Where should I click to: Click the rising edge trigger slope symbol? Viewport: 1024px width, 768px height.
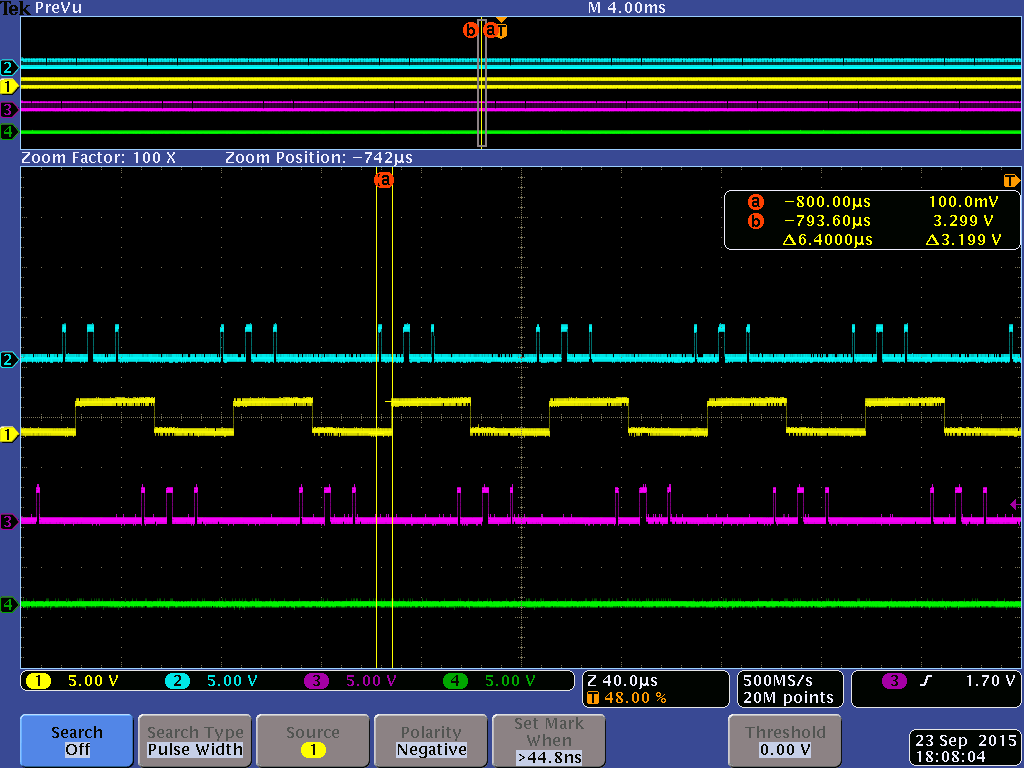tap(925, 681)
